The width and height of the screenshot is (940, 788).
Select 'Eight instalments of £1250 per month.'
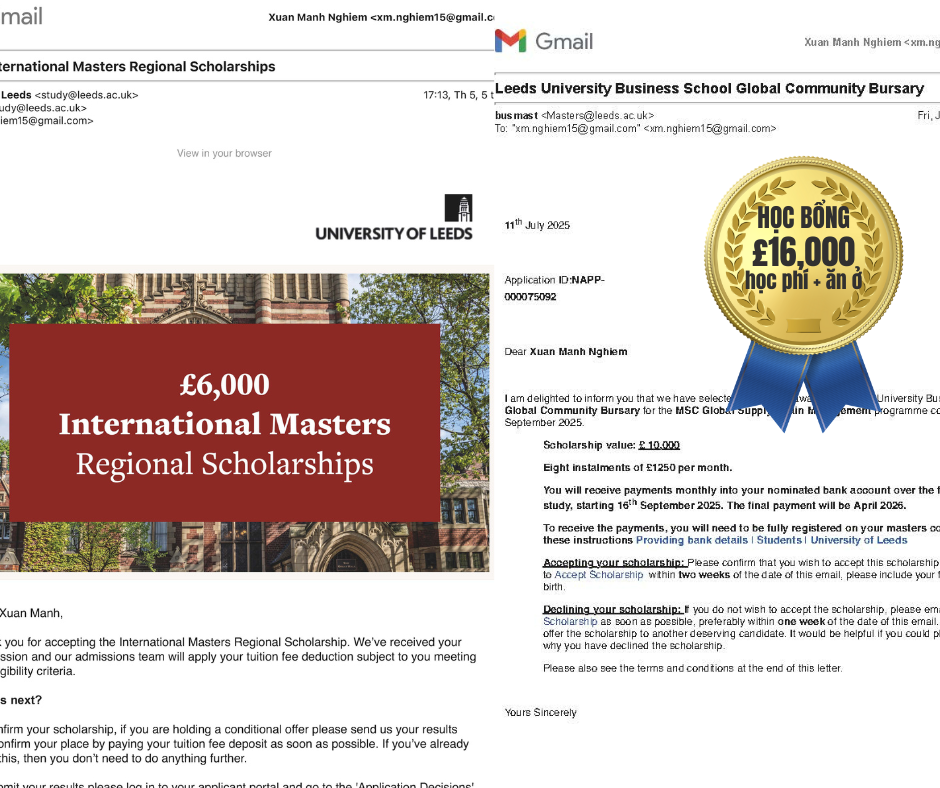click(638, 468)
